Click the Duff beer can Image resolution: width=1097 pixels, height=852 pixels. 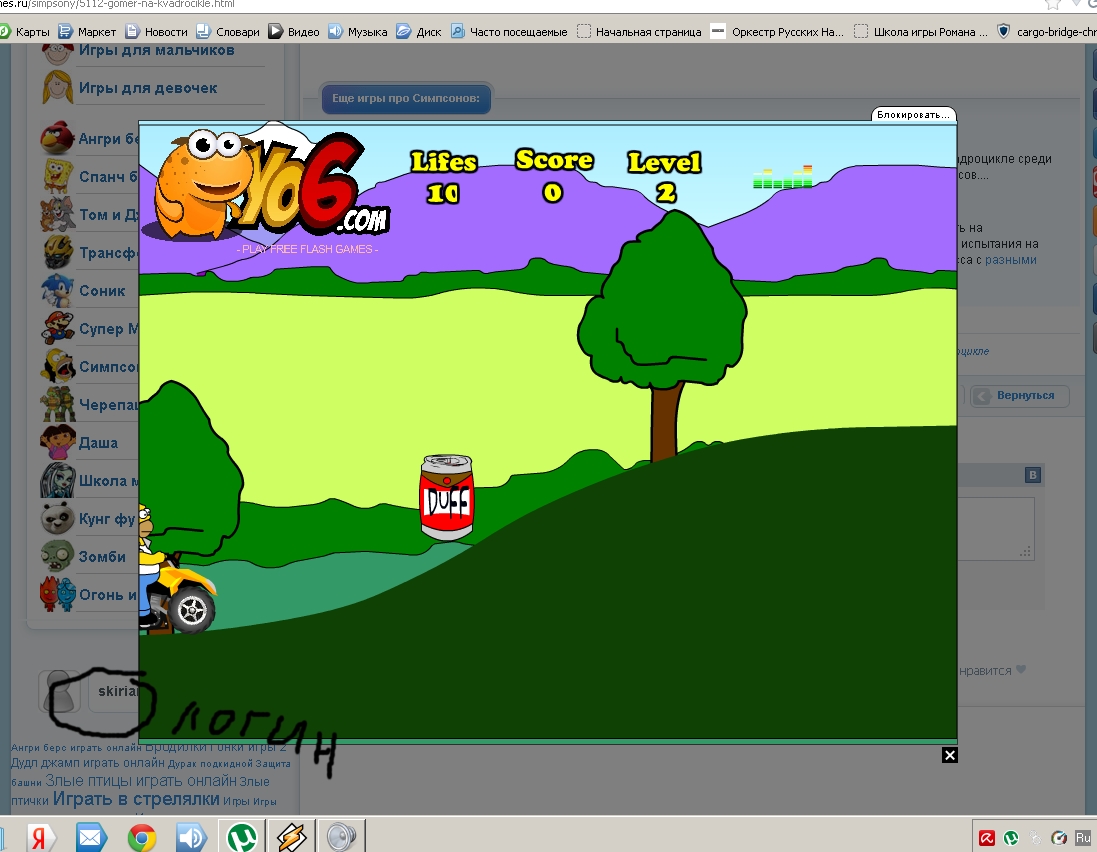click(x=447, y=497)
